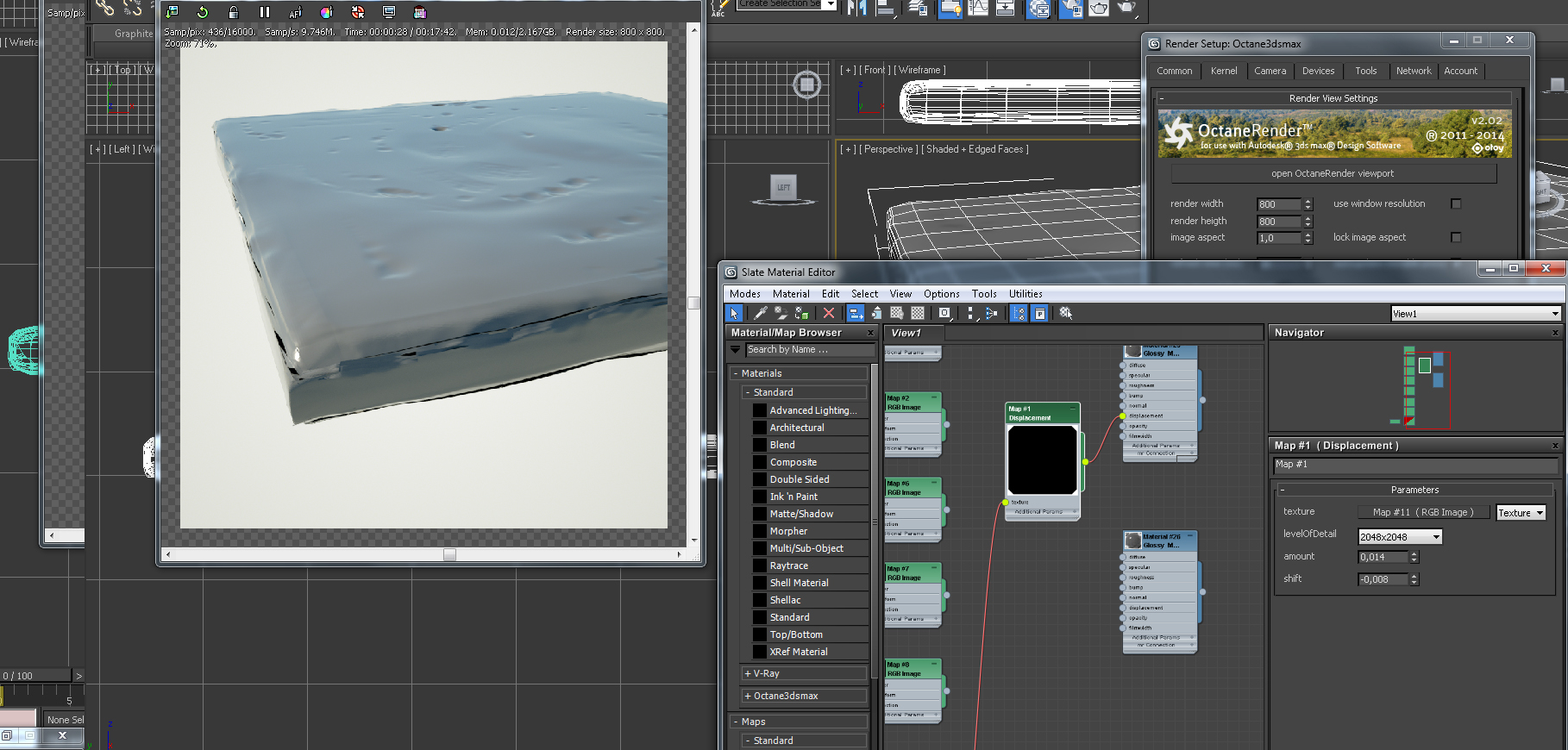Enable the 'use window resolution' checkbox

[x=1456, y=204]
